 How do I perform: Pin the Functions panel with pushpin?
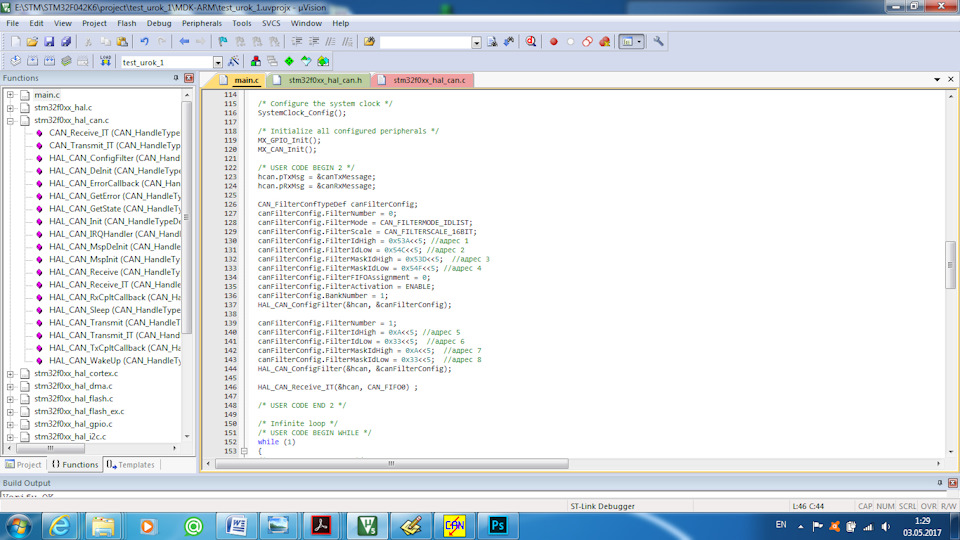tap(176, 78)
